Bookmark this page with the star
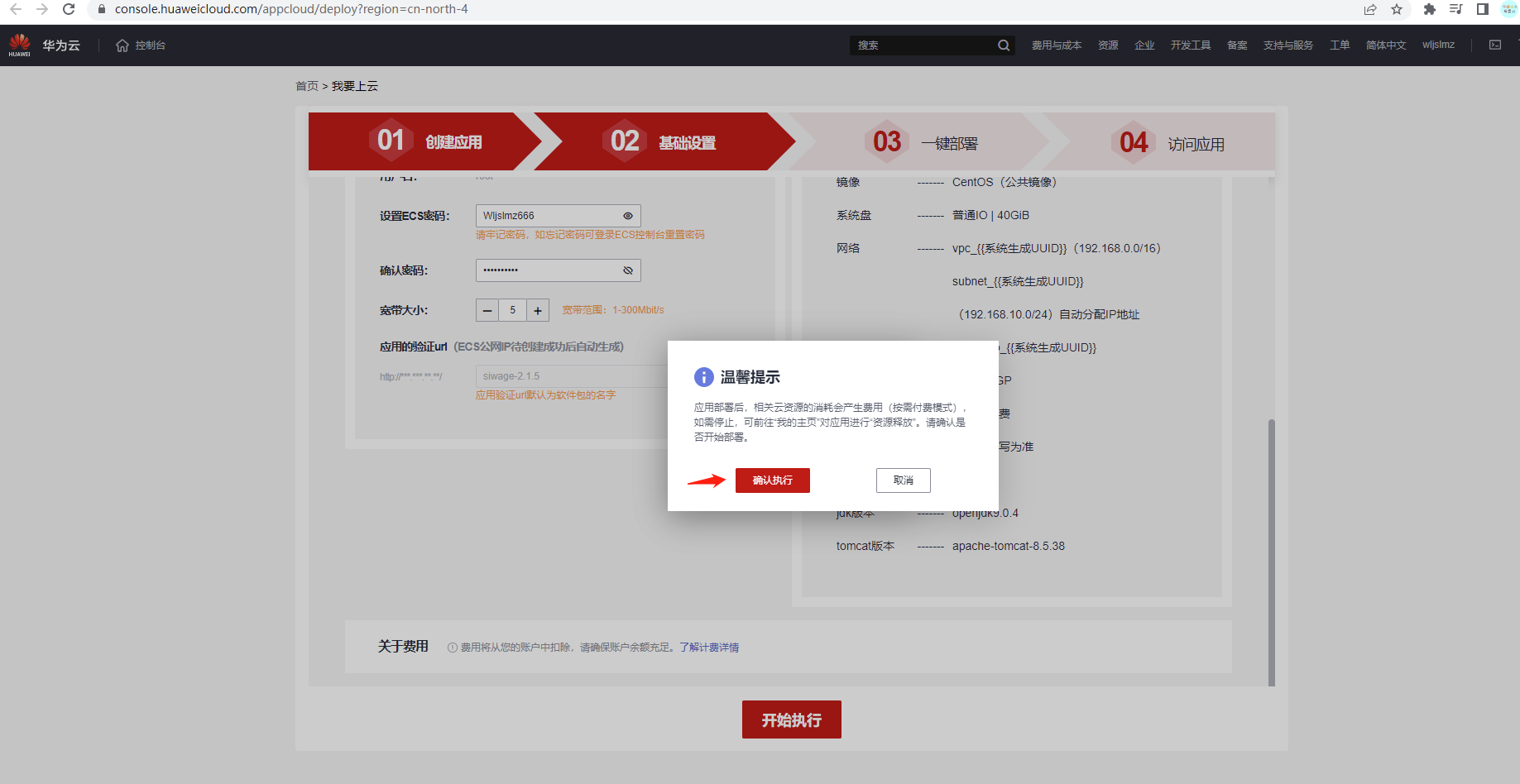The height and width of the screenshot is (784, 1520). (x=1397, y=9)
